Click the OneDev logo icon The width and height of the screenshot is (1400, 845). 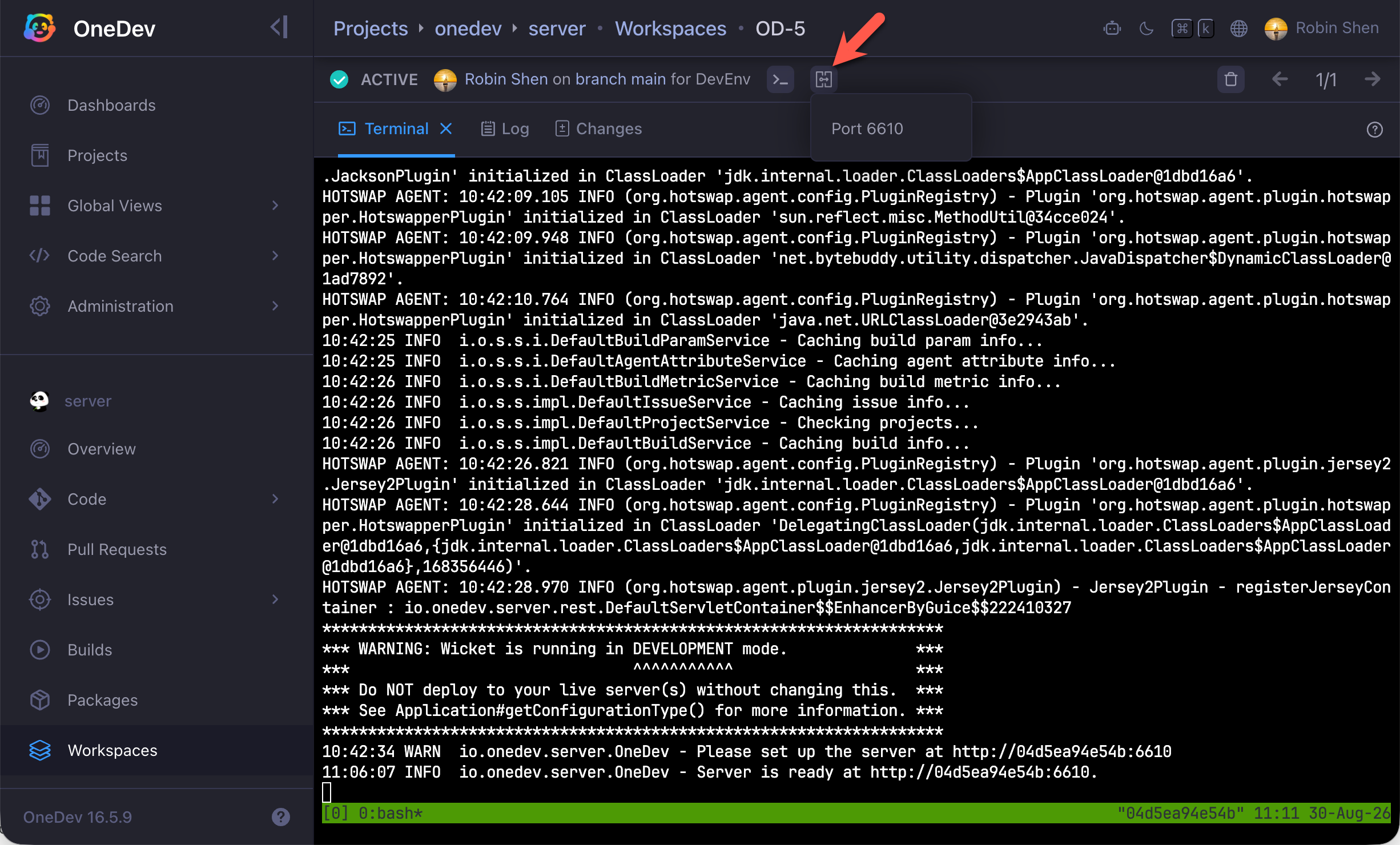pos(39,28)
